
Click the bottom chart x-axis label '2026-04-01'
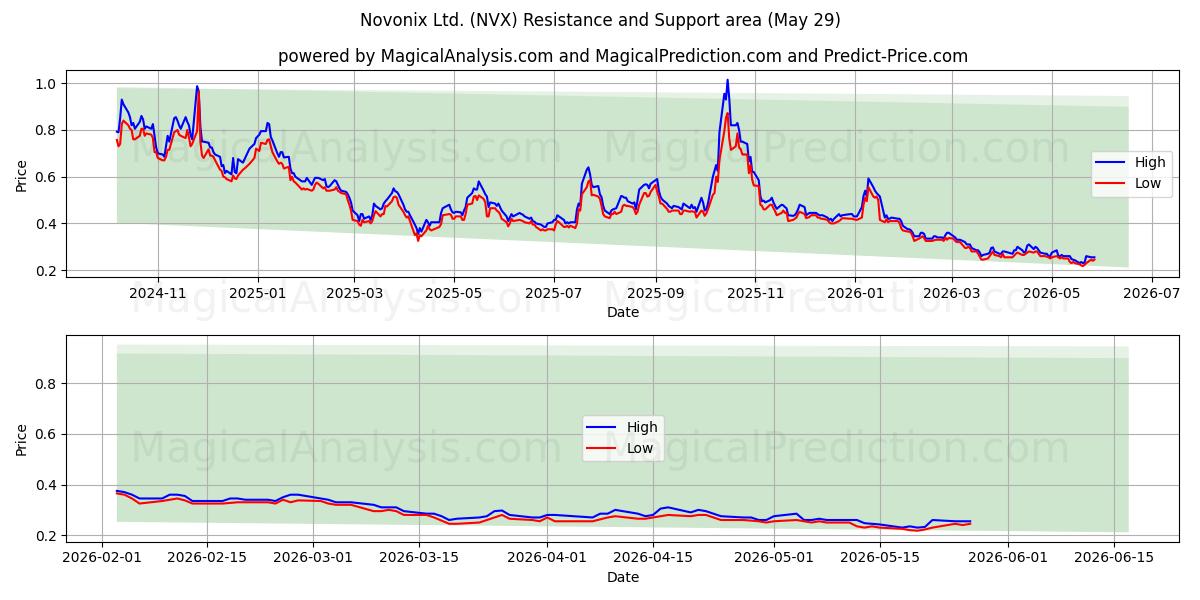(x=547, y=559)
